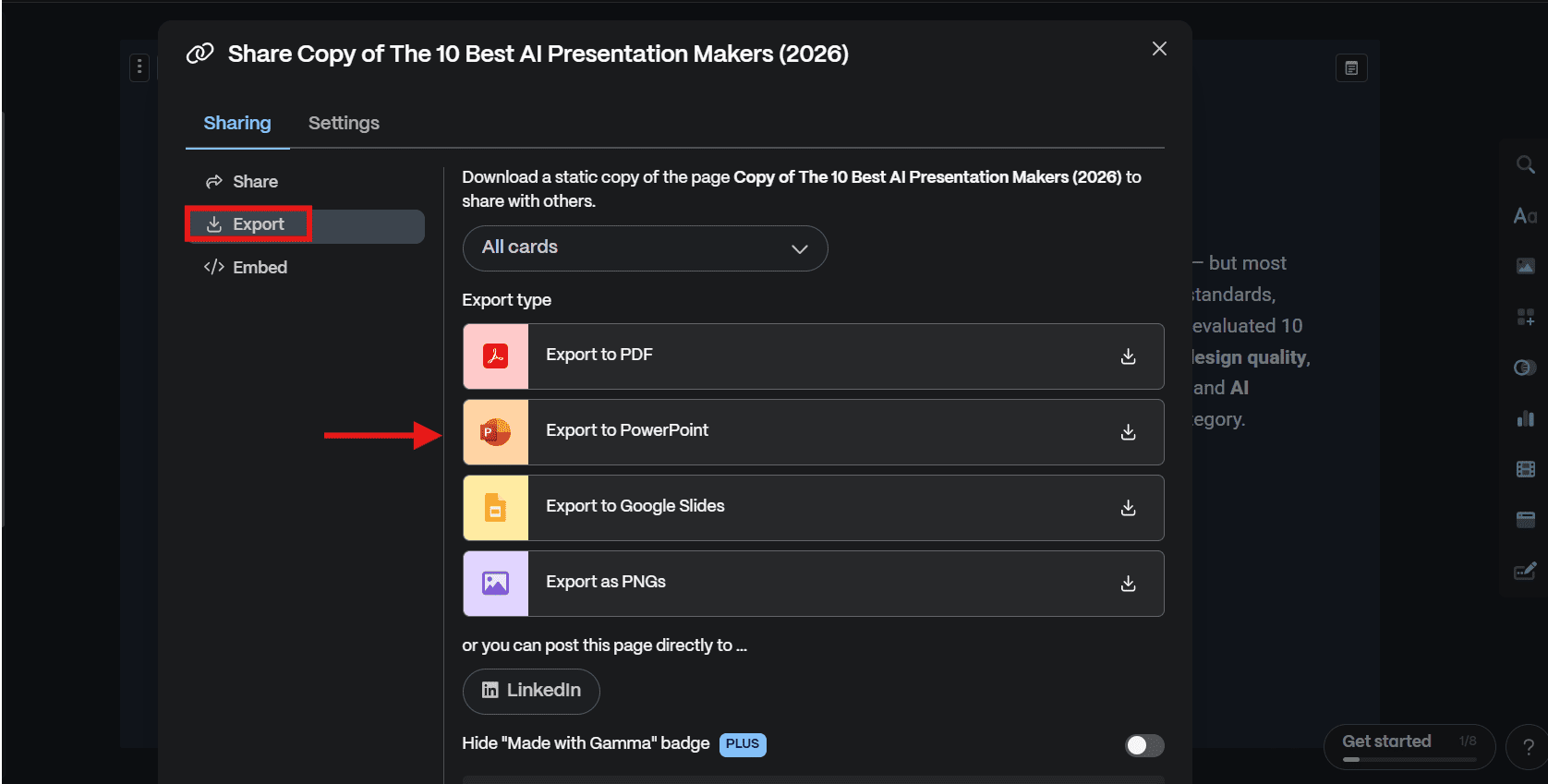Open the form edit pencil tool
1548x784 pixels.
(x=1525, y=571)
